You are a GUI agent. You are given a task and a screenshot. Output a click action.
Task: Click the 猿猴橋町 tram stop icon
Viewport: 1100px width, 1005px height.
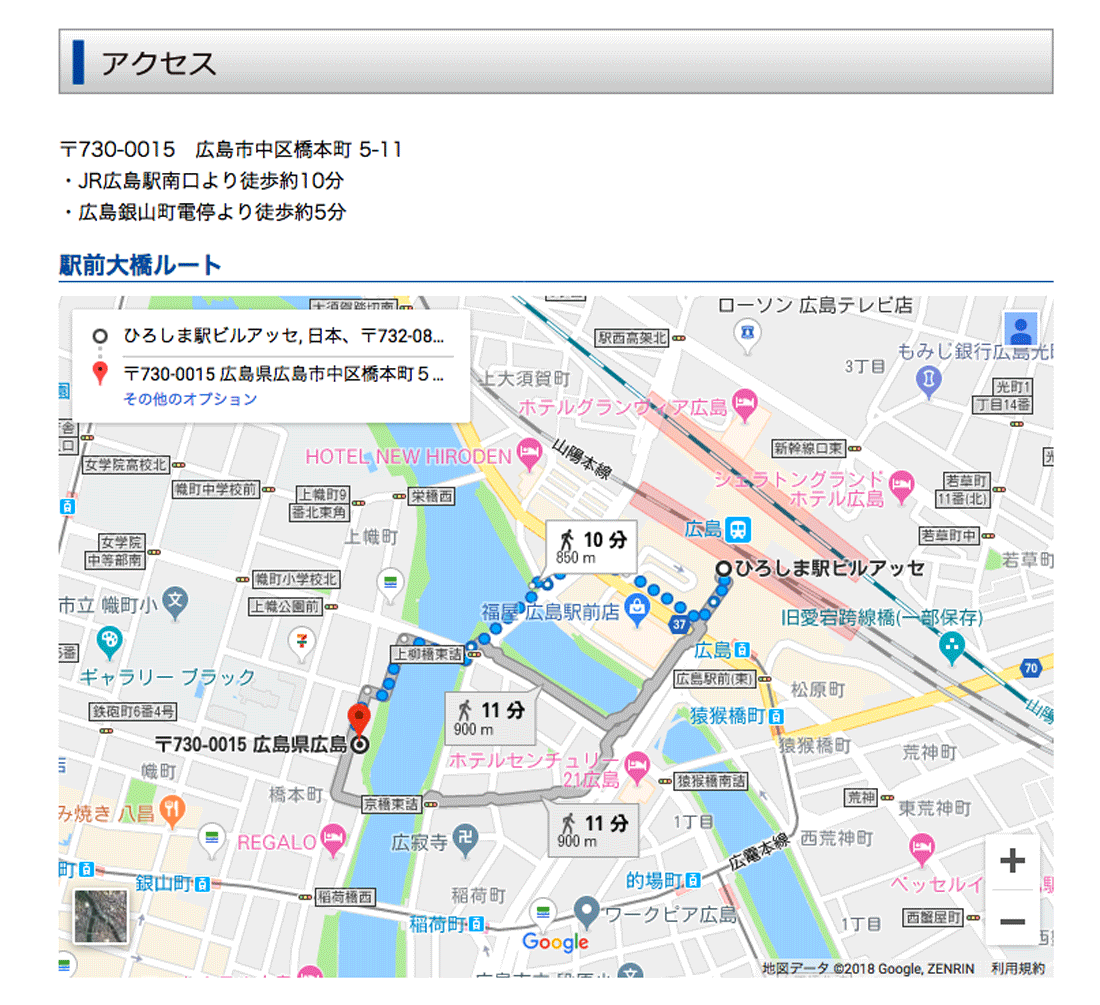776,716
